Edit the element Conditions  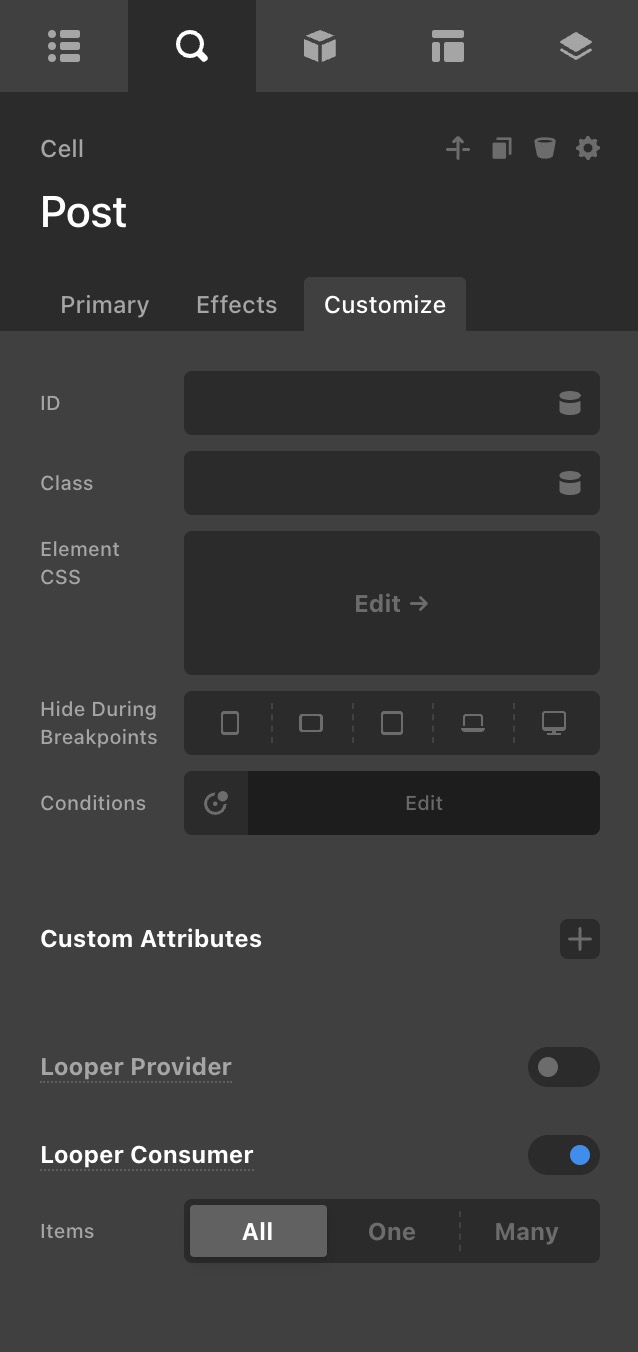click(x=423, y=803)
